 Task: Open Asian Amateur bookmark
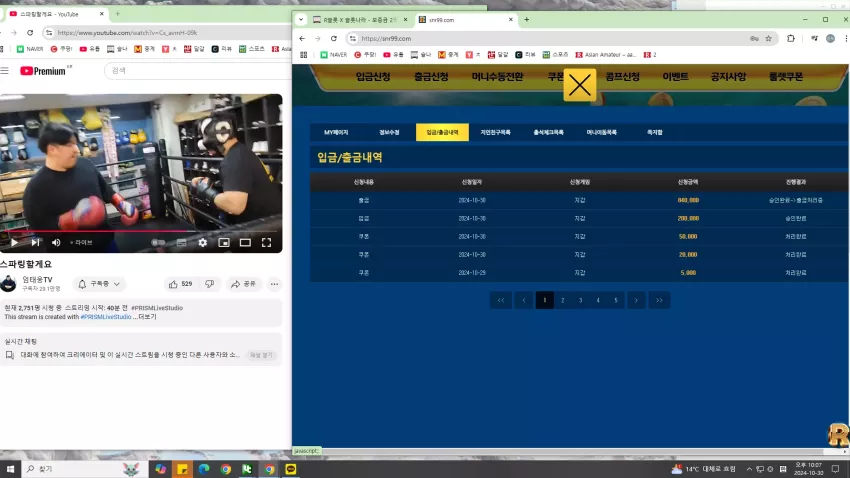606,55
